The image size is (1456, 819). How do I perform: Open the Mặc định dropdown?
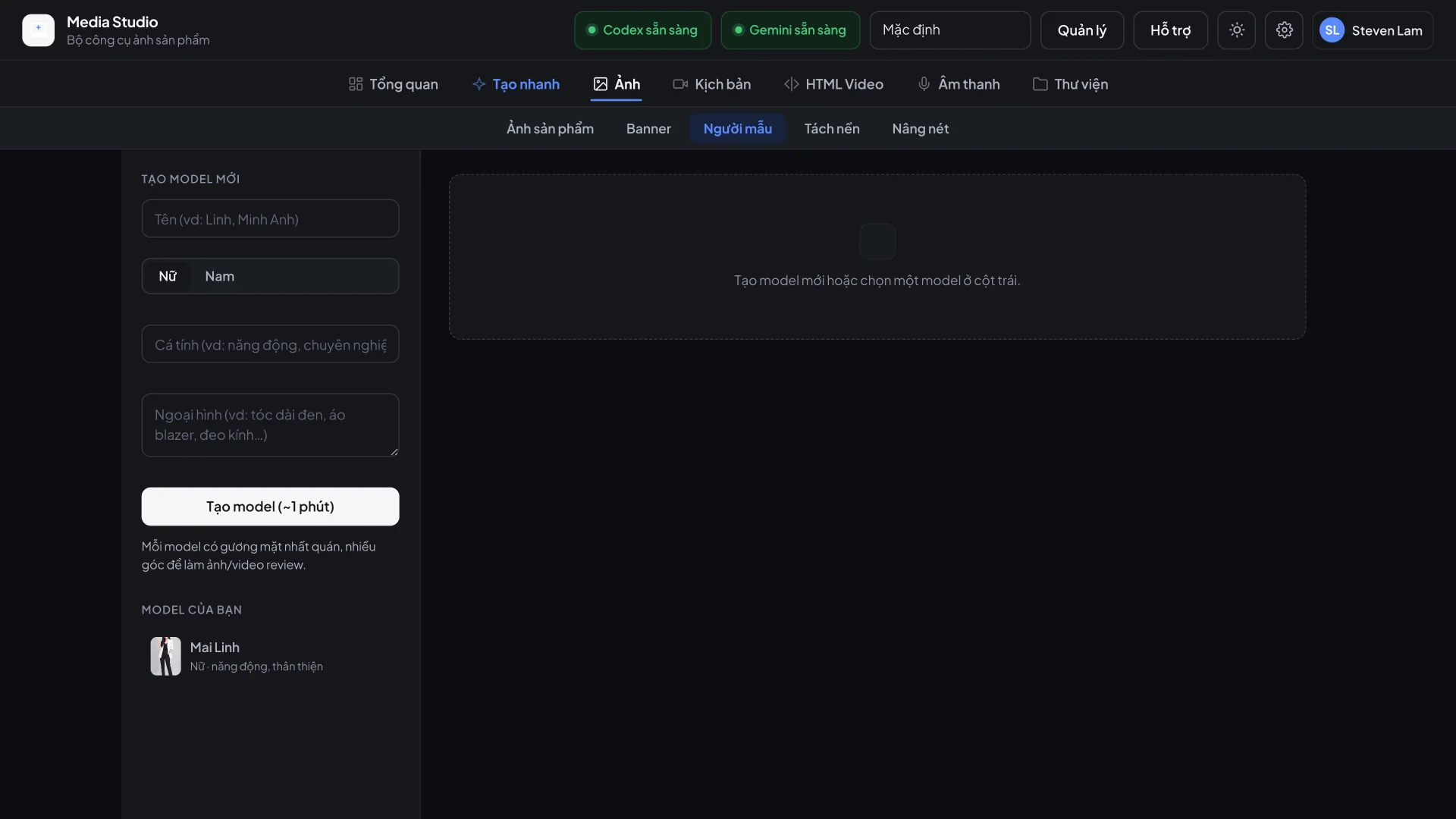949,30
